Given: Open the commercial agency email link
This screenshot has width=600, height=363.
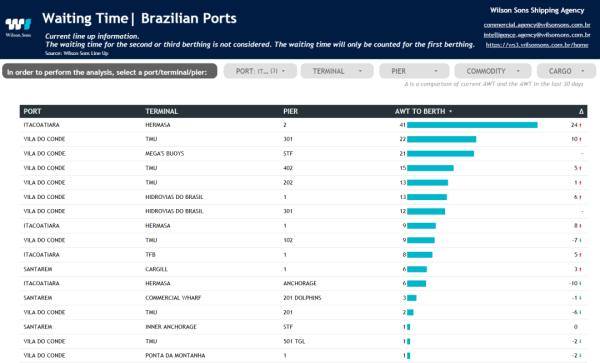Looking at the screenshot, I should pyautogui.click(x=537, y=25).
